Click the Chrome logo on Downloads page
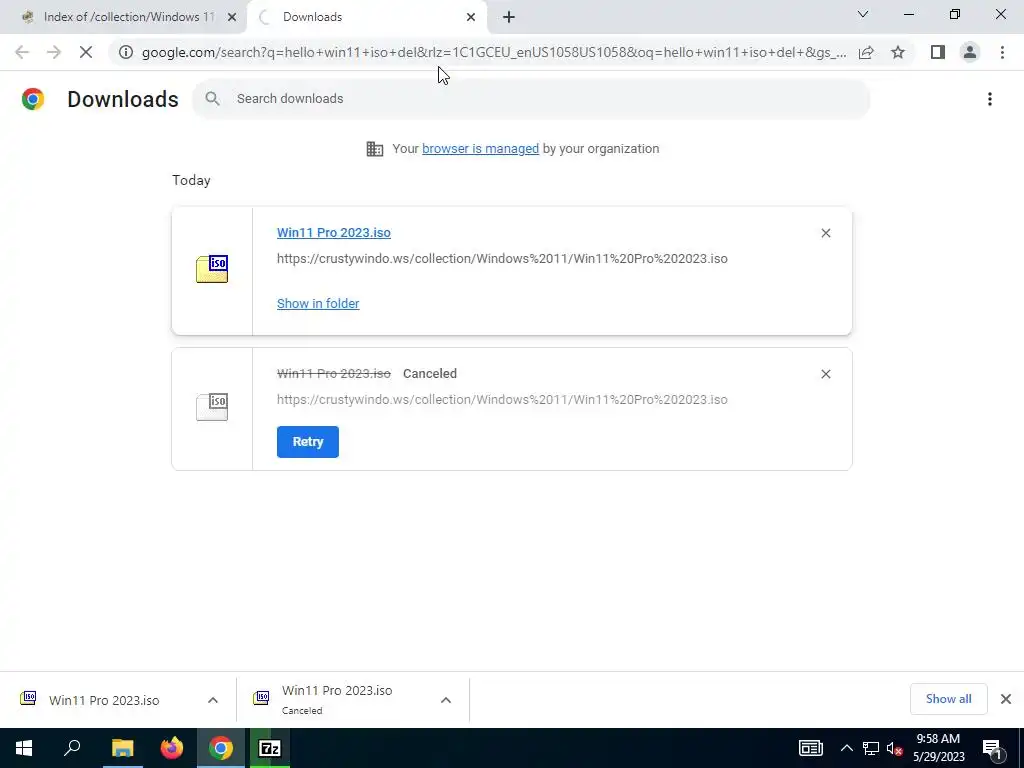The height and width of the screenshot is (768, 1024). pos(33,99)
